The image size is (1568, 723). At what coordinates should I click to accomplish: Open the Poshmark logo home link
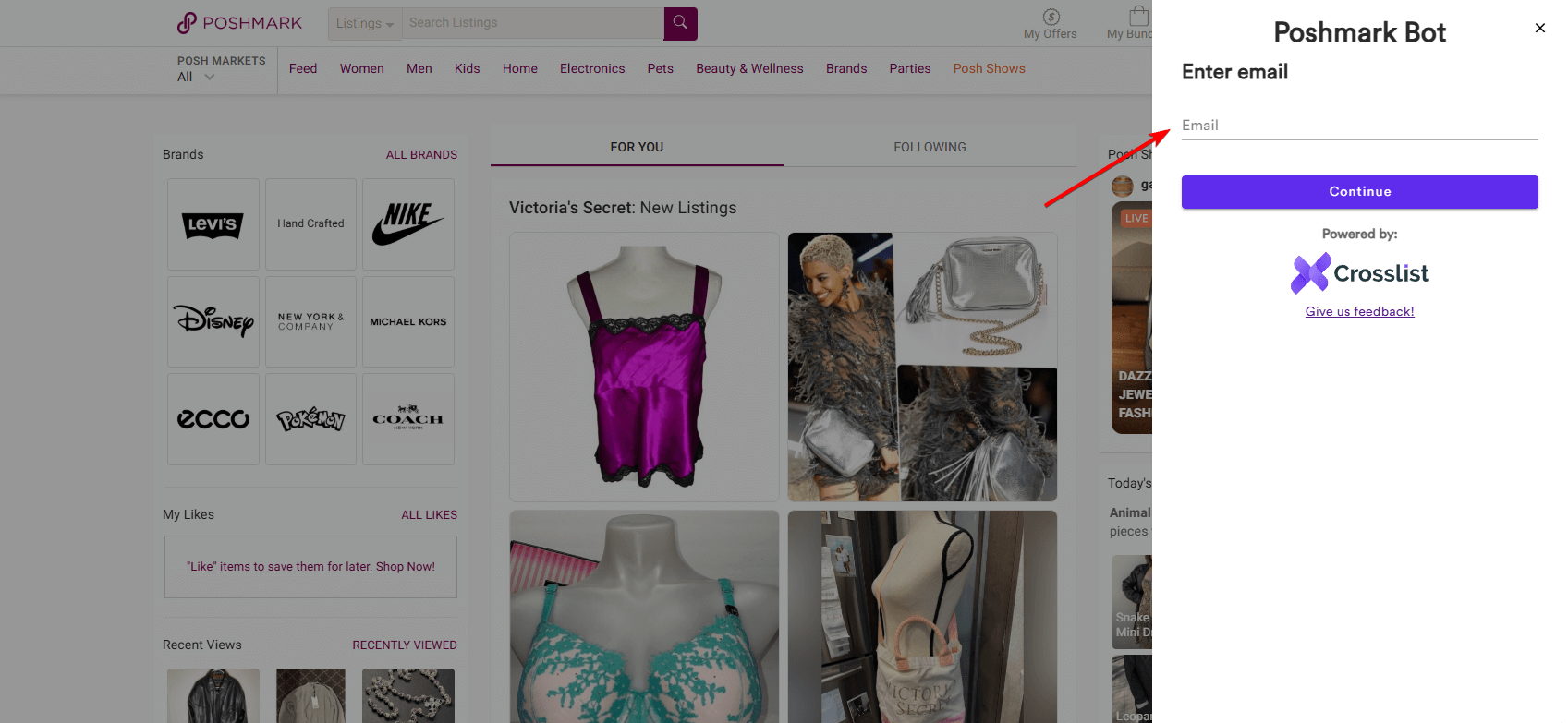(x=240, y=23)
